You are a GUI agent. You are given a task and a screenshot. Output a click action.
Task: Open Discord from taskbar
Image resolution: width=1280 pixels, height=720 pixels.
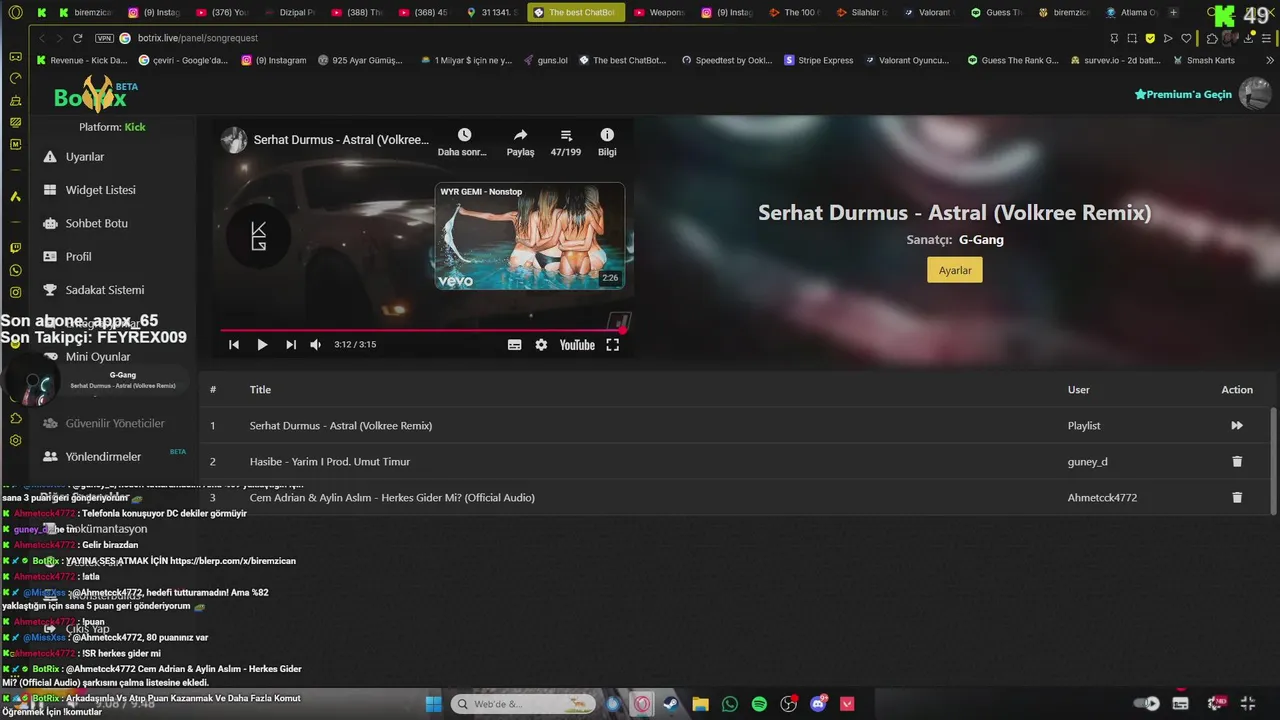(819, 704)
